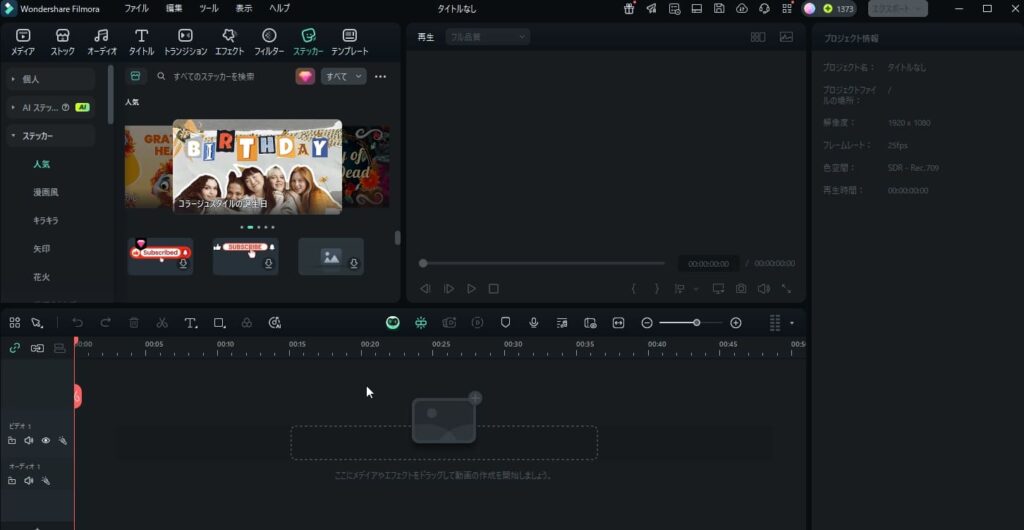Open the テンプレート (Templates) tab

(x=349, y=42)
